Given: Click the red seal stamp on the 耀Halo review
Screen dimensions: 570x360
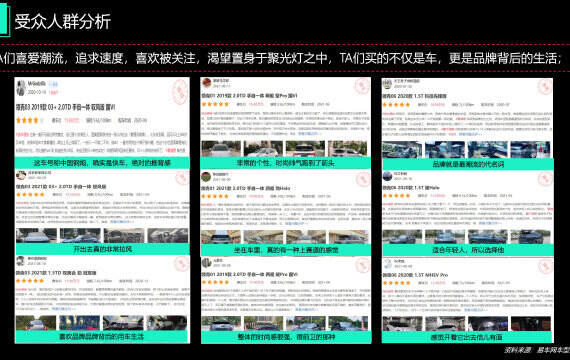Looking at the screenshot, I should 545,179.
